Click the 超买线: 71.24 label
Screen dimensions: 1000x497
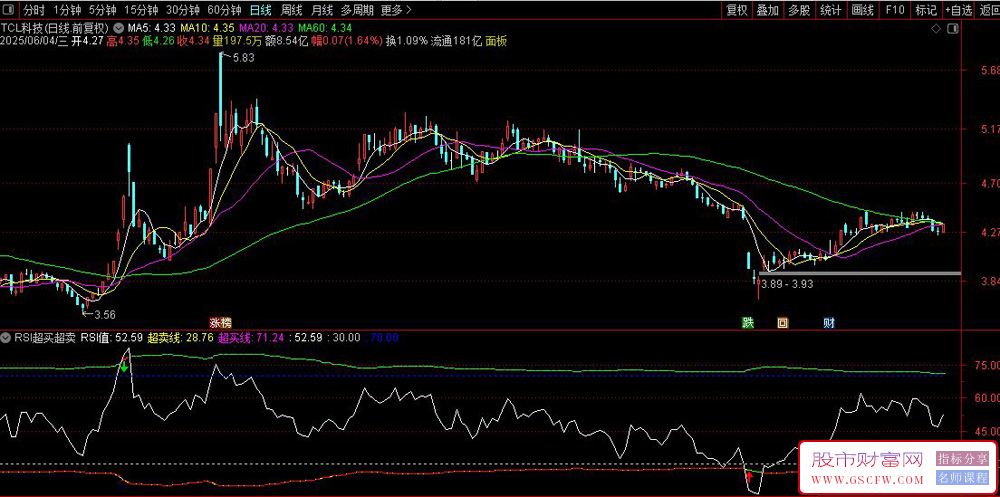[251, 337]
